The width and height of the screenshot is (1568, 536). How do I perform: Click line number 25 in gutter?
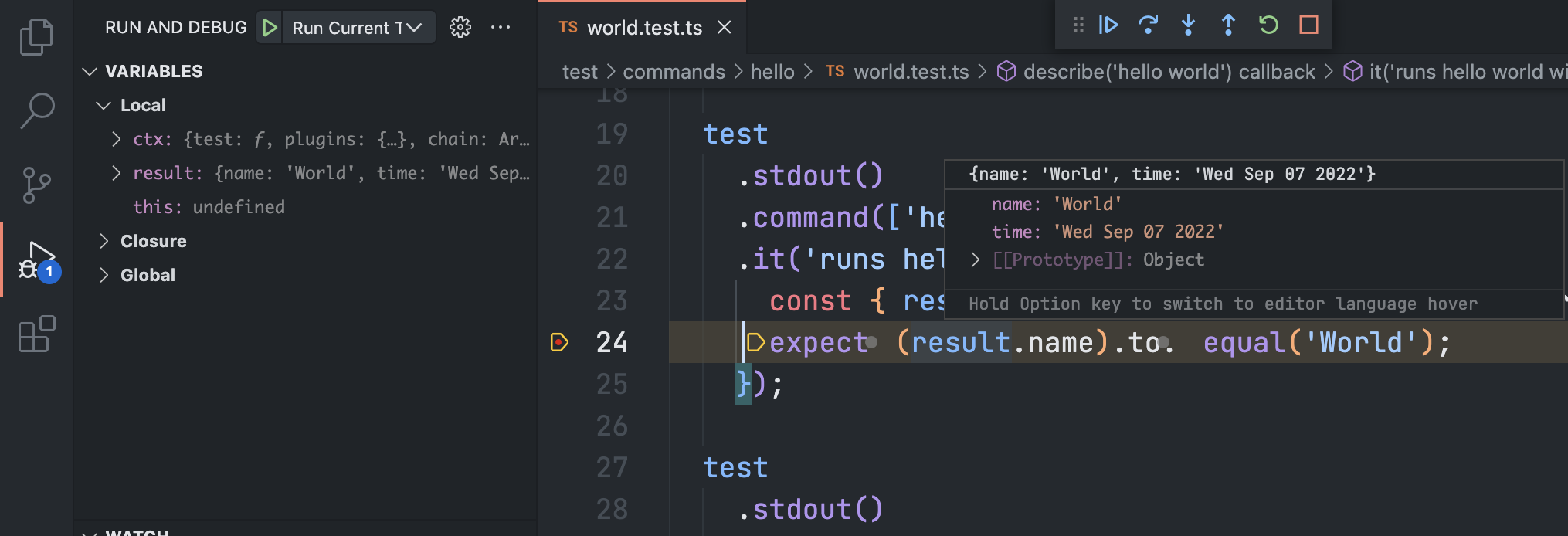pyautogui.click(x=612, y=384)
